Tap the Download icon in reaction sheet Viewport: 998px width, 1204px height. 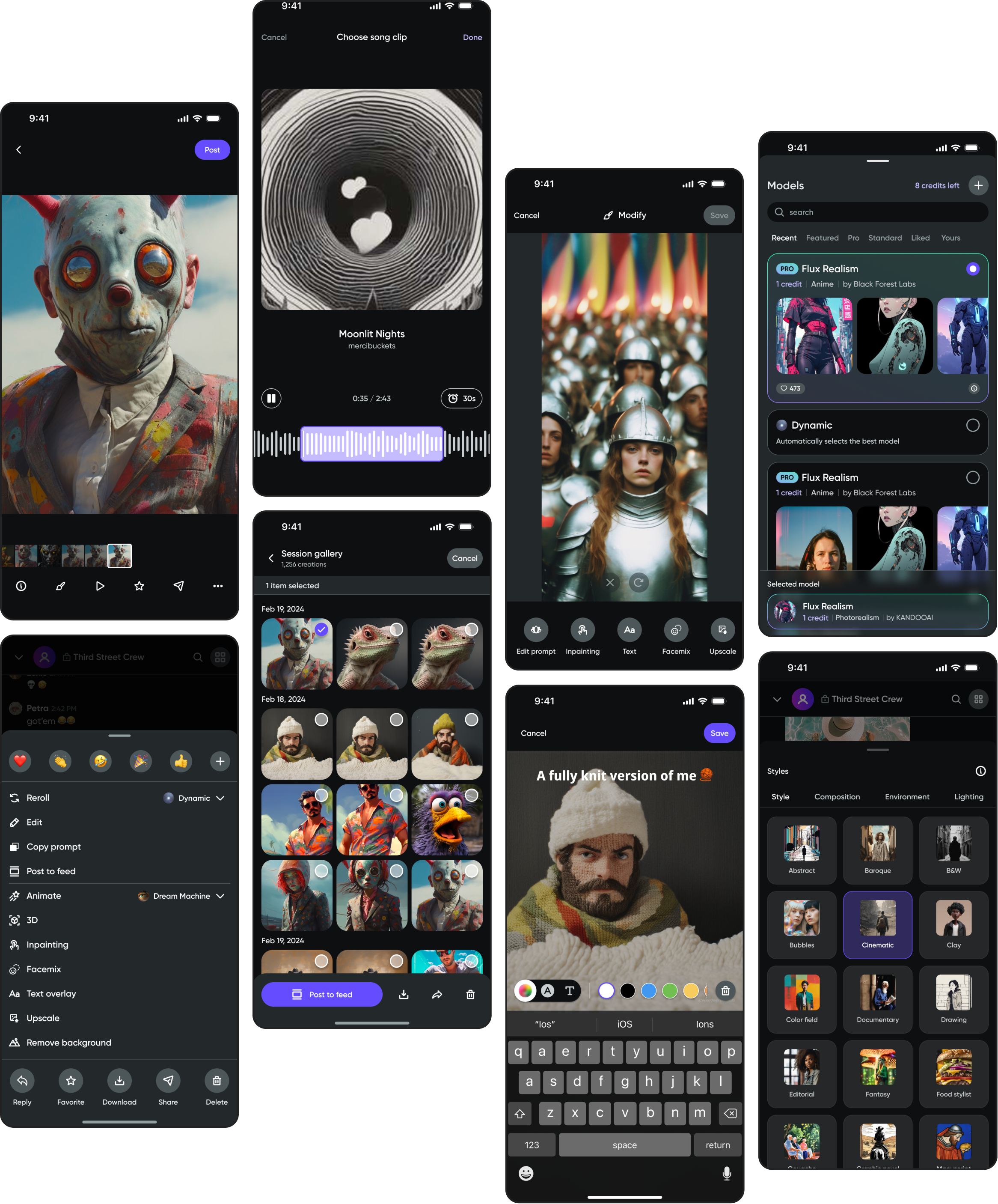tap(119, 1080)
